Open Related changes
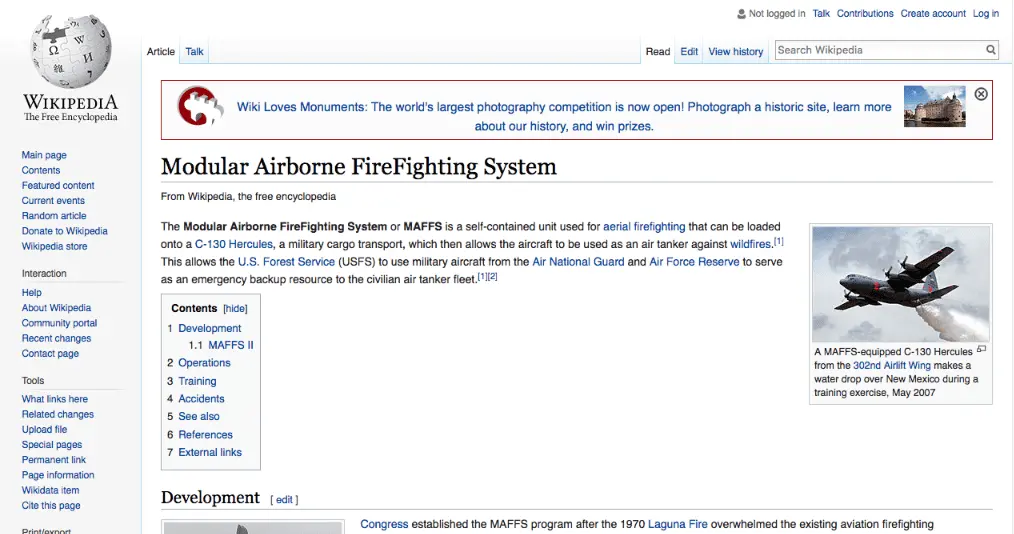Screen dimensions: 1014x534 [x=58, y=414]
